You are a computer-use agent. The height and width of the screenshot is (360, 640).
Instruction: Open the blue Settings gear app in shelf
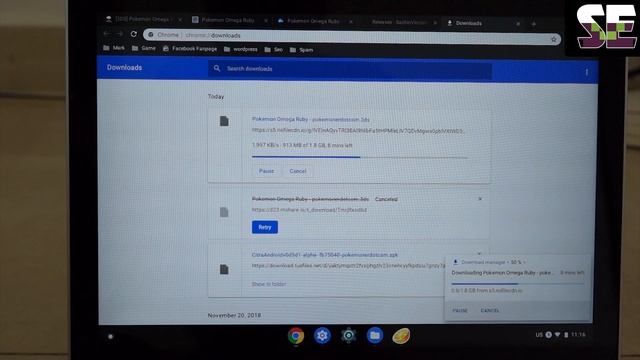point(322,336)
